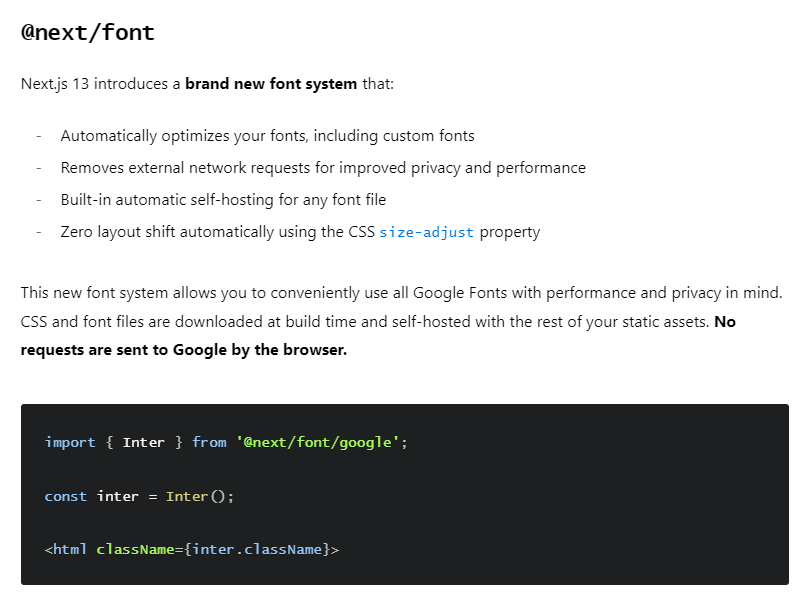Click 'const inter = Inter();' code line
807x599 pixels.
tap(139, 496)
